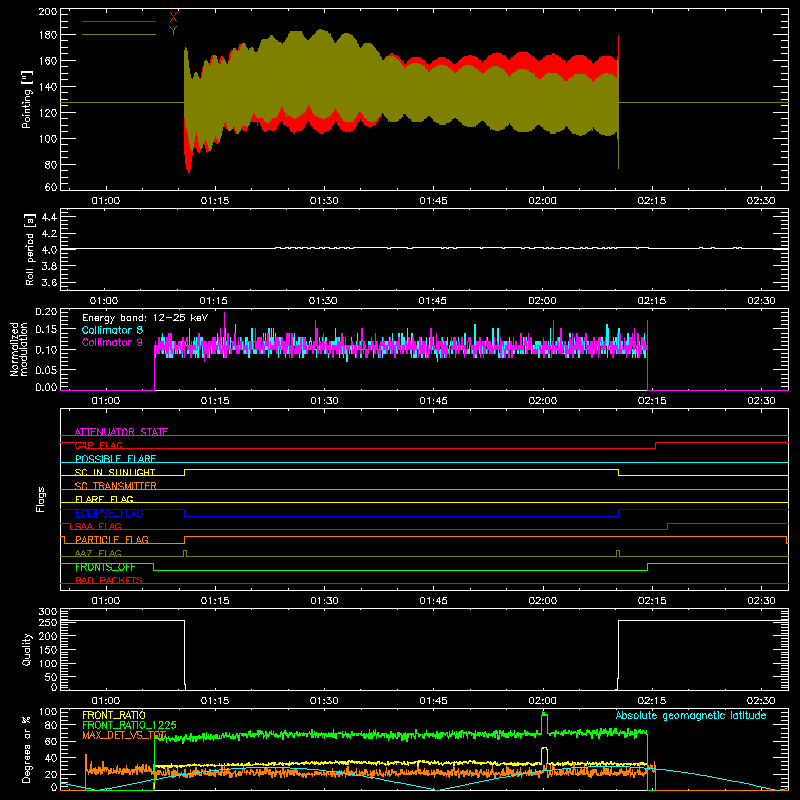Click the 01:45 time tick under modulation plot
800x800 pixels.
click(x=433, y=401)
